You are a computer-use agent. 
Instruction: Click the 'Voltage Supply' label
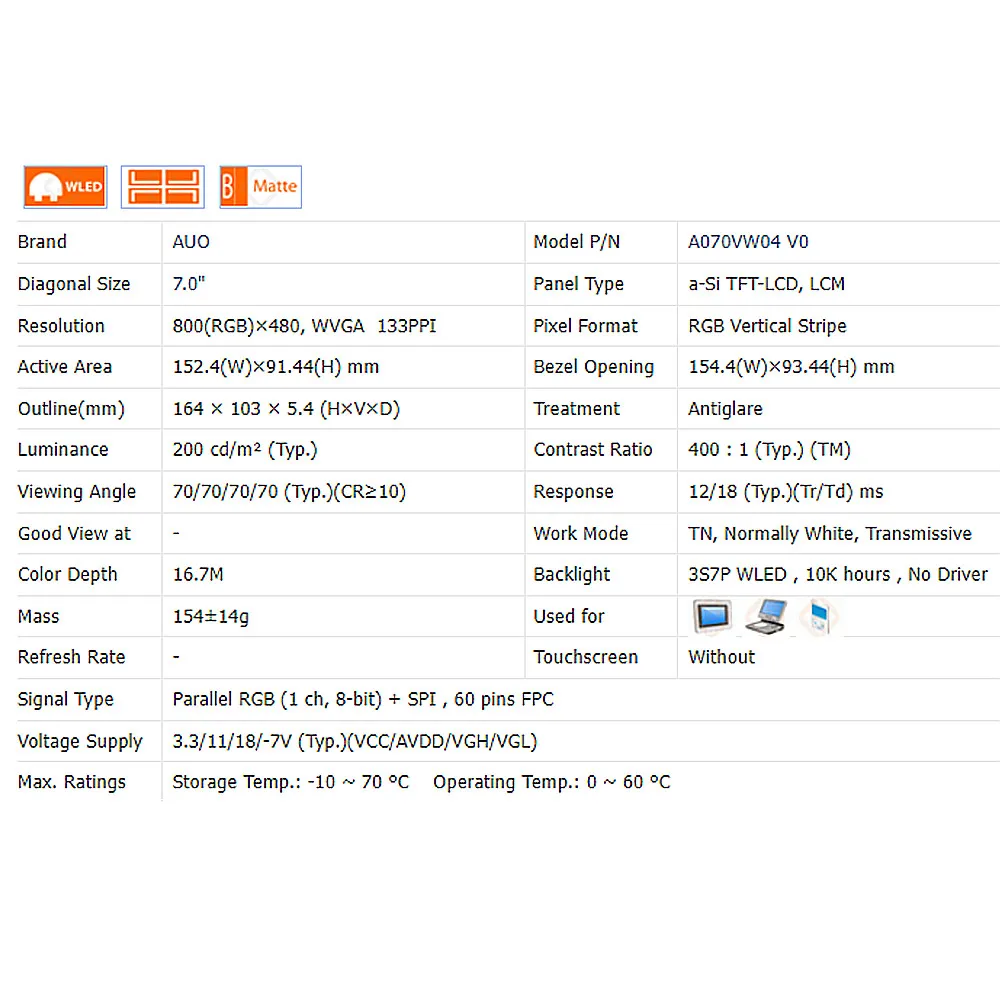point(80,741)
